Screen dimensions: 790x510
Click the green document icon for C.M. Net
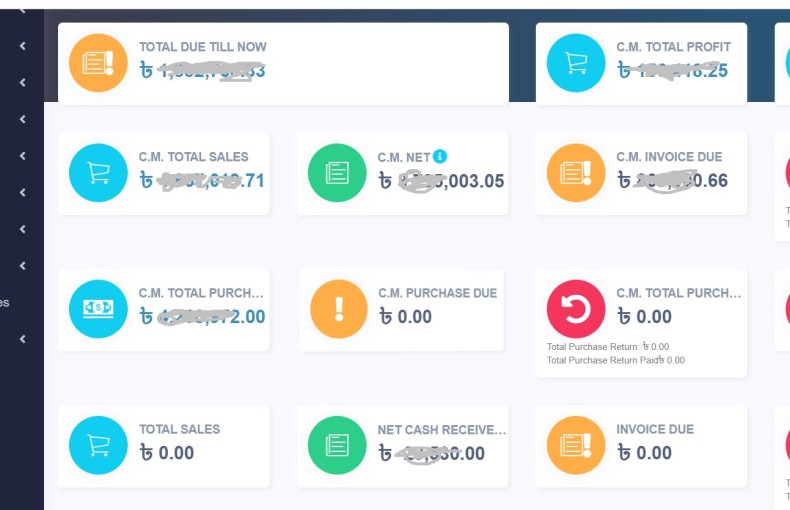click(337, 173)
